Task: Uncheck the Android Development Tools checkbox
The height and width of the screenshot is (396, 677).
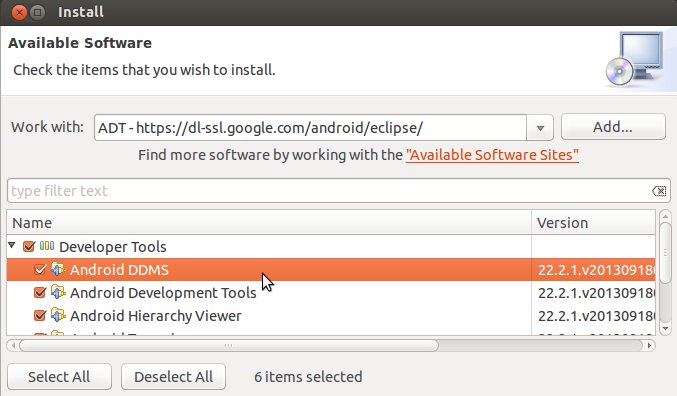Action: (40, 292)
